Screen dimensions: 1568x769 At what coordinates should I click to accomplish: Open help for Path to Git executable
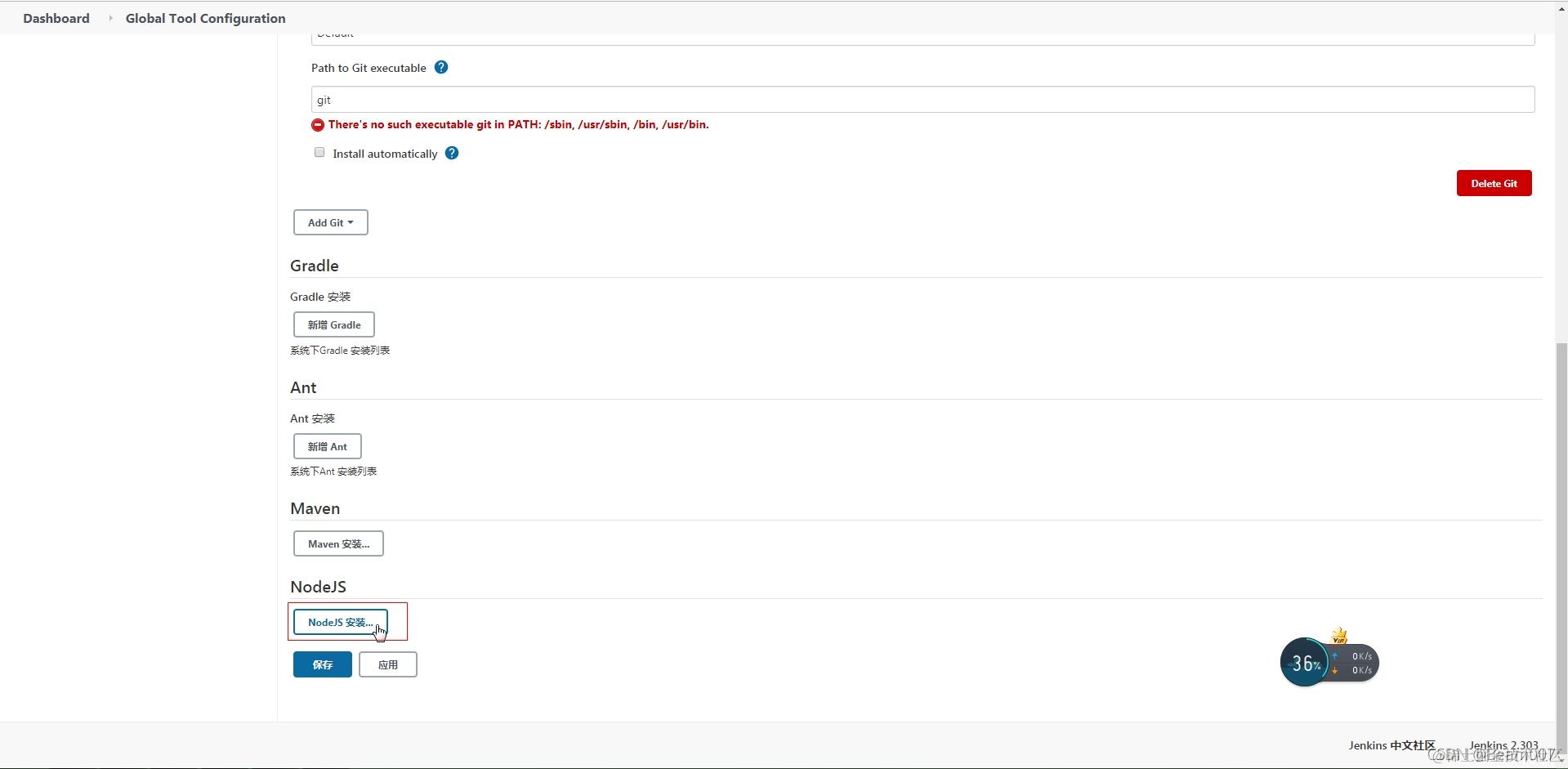[441, 68]
